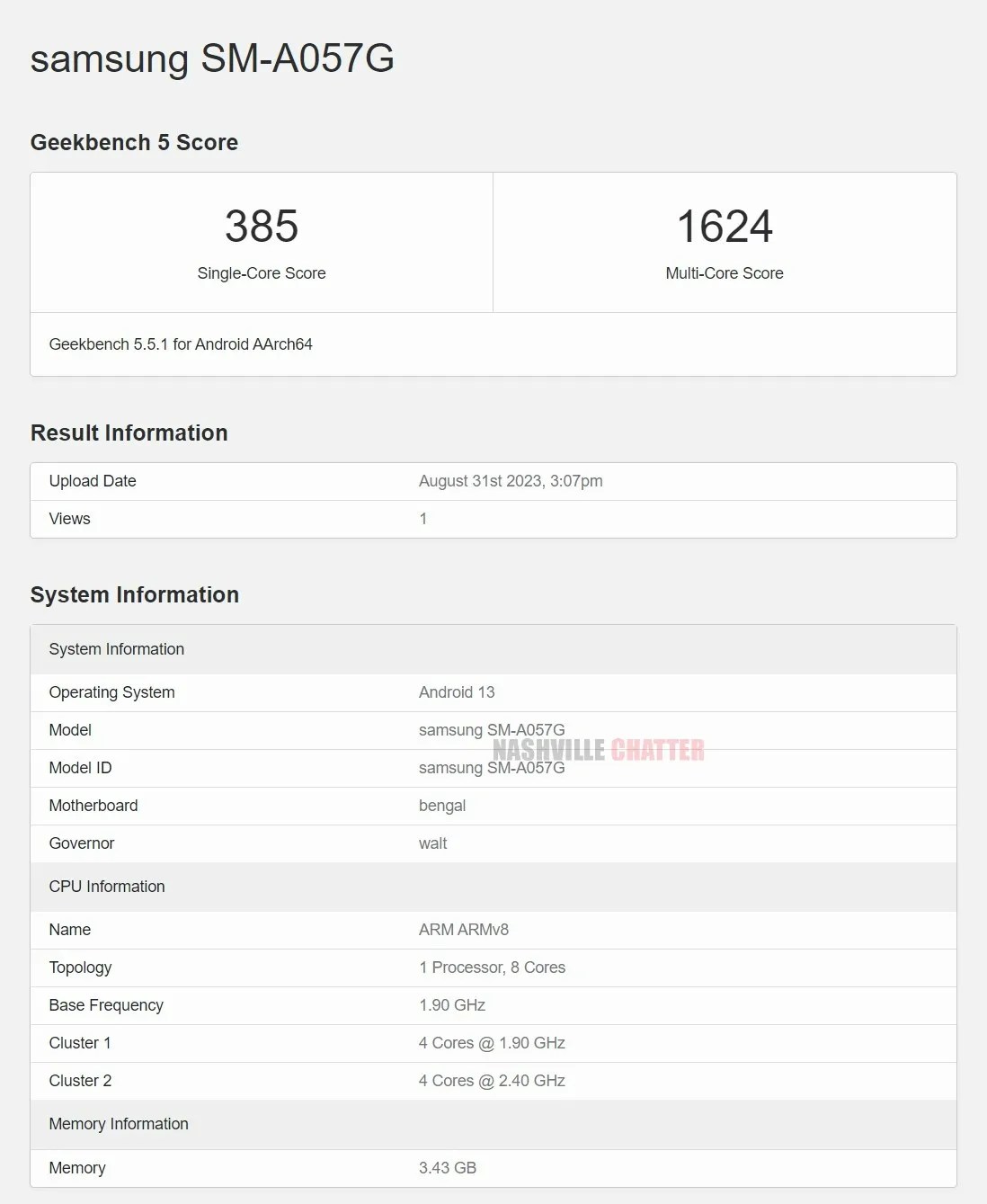This screenshot has height=1204, width=987.
Task: Click the samsung SM-A057G page title
Action: pyautogui.click(x=212, y=59)
